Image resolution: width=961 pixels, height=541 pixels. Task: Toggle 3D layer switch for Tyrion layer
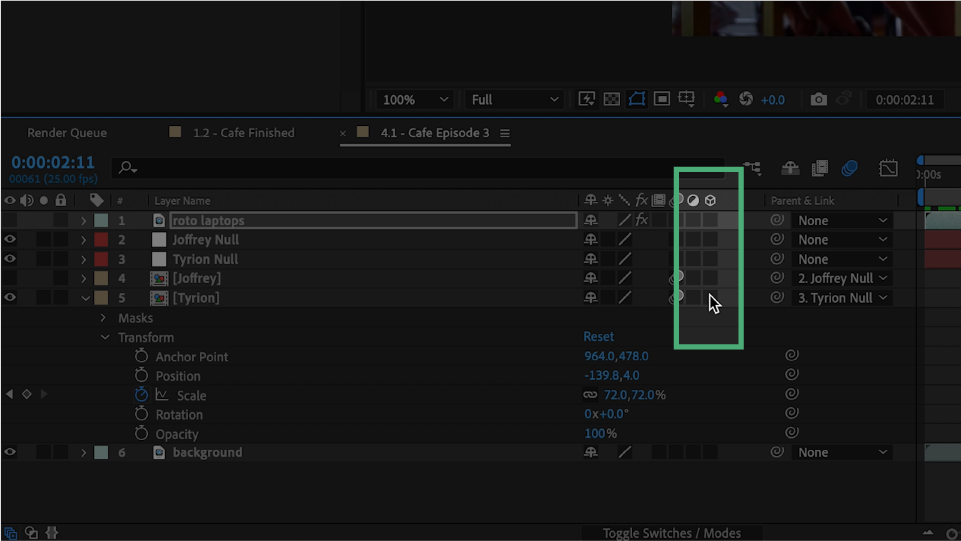tap(710, 298)
